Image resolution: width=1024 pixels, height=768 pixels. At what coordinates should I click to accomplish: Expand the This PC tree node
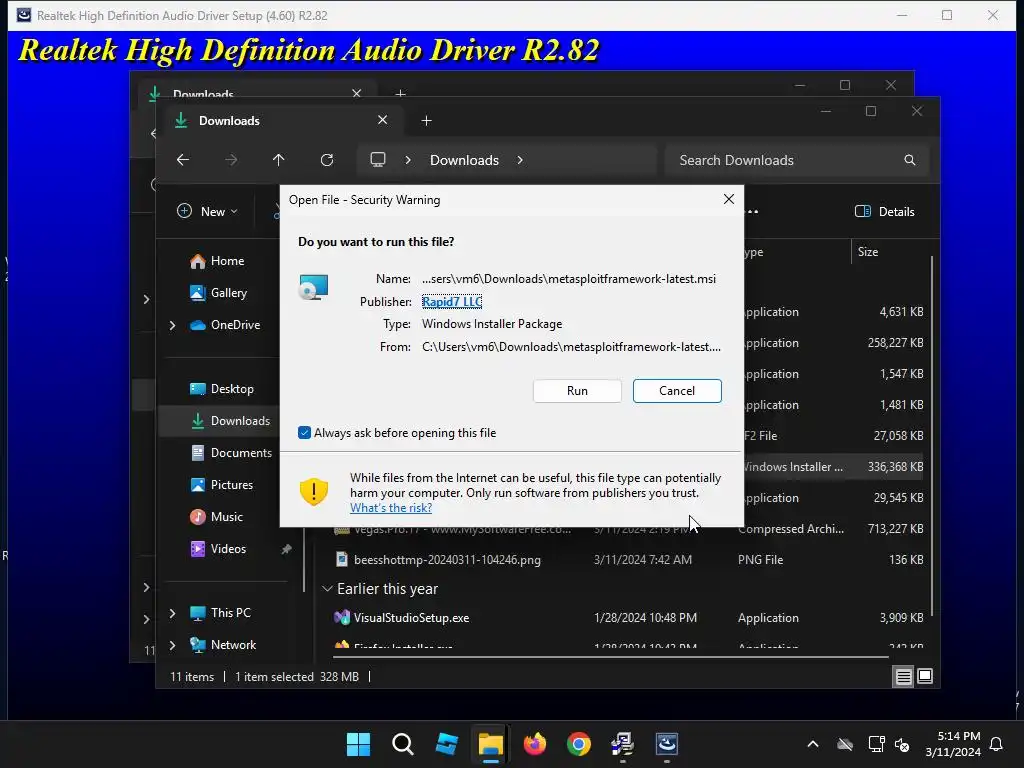click(x=172, y=613)
